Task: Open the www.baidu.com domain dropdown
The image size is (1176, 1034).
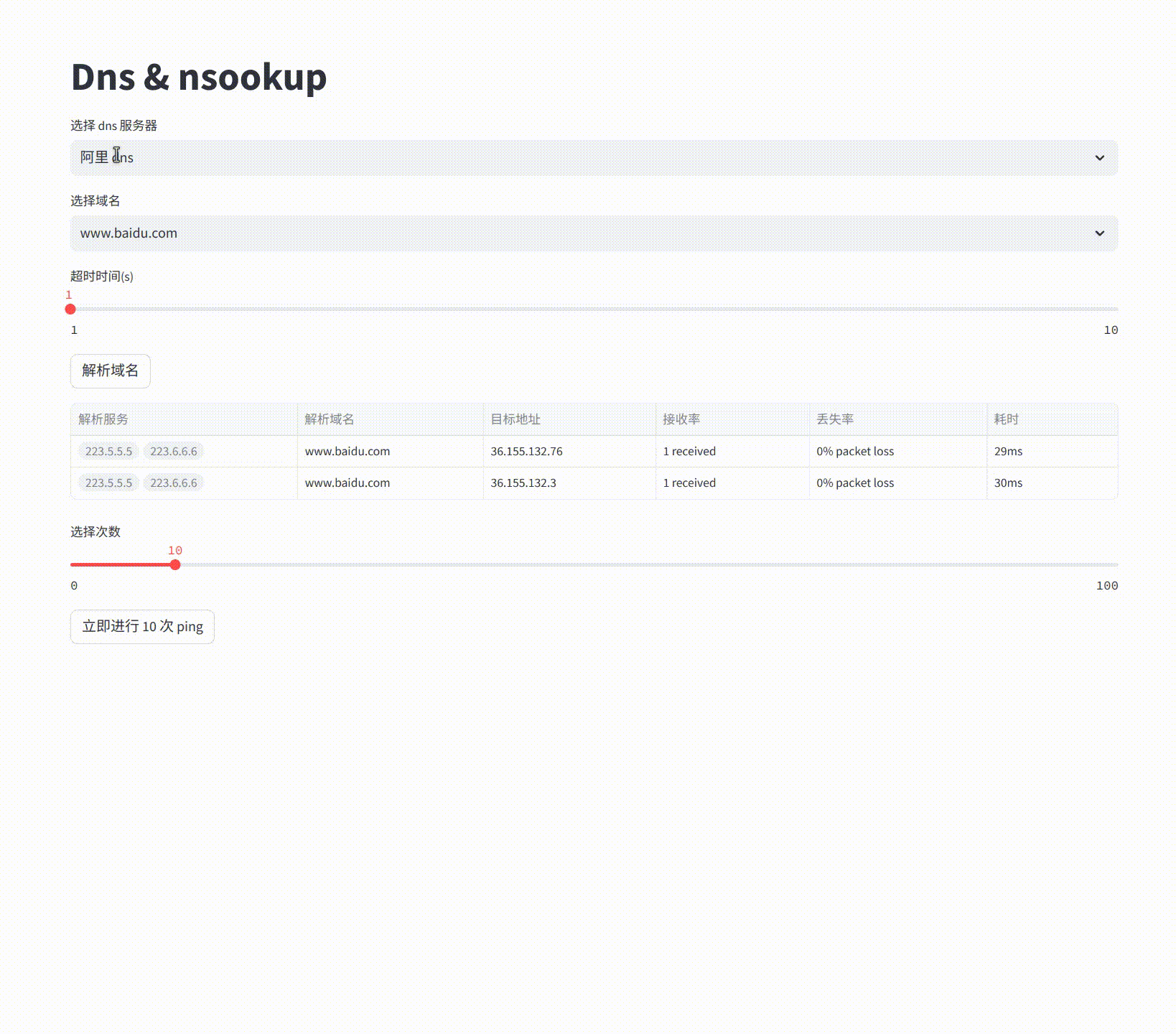Action: [x=594, y=233]
